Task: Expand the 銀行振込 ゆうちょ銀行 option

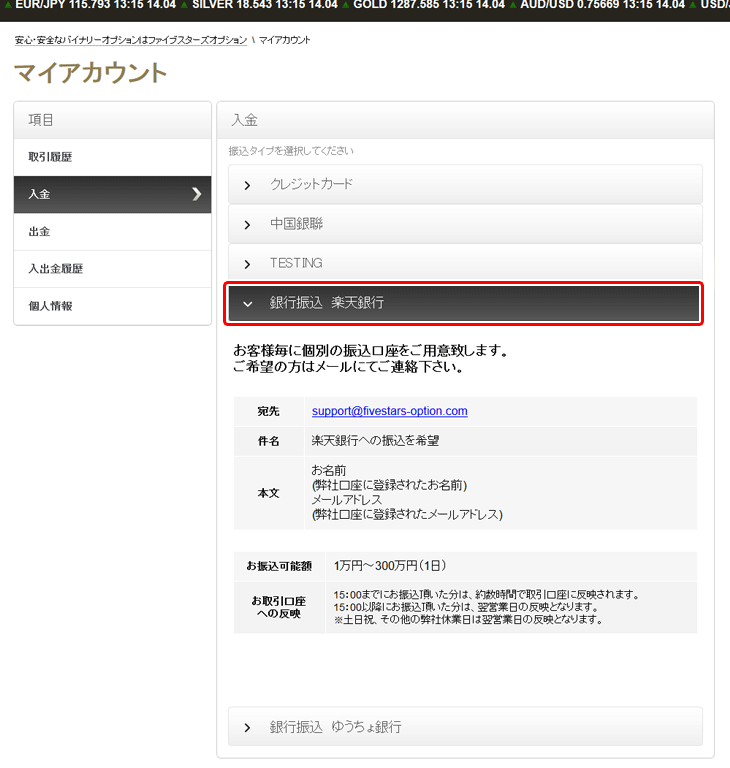Action: pyautogui.click(x=465, y=727)
